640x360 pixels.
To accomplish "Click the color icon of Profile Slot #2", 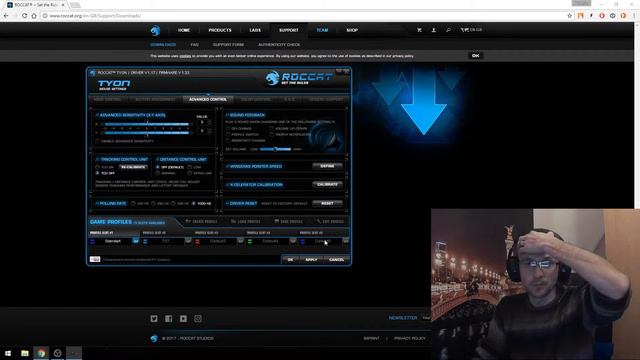I will 145,242.
